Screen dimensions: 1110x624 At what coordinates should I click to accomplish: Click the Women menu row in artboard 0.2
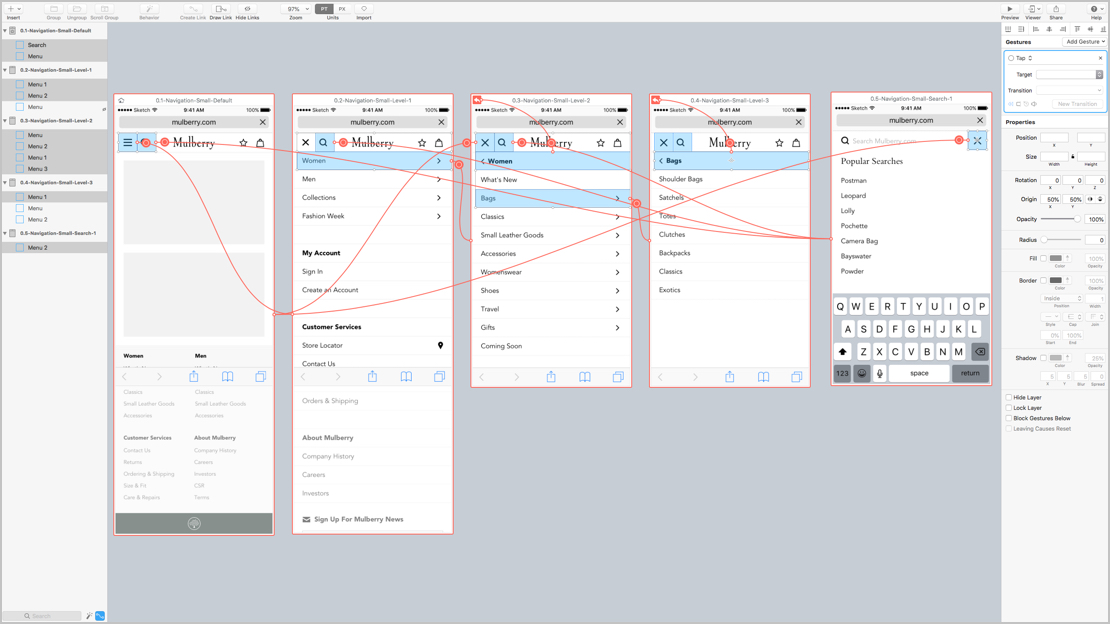(x=373, y=161)
